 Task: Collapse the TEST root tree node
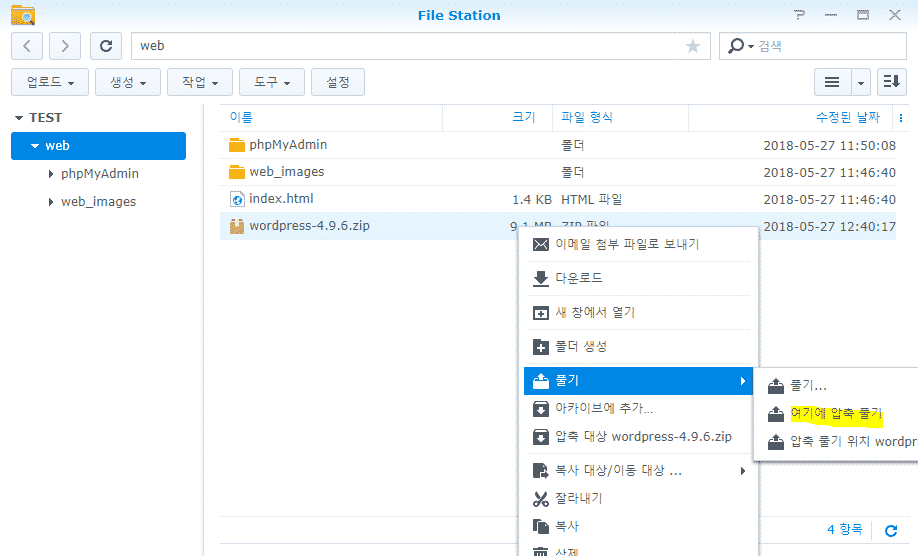19,118
